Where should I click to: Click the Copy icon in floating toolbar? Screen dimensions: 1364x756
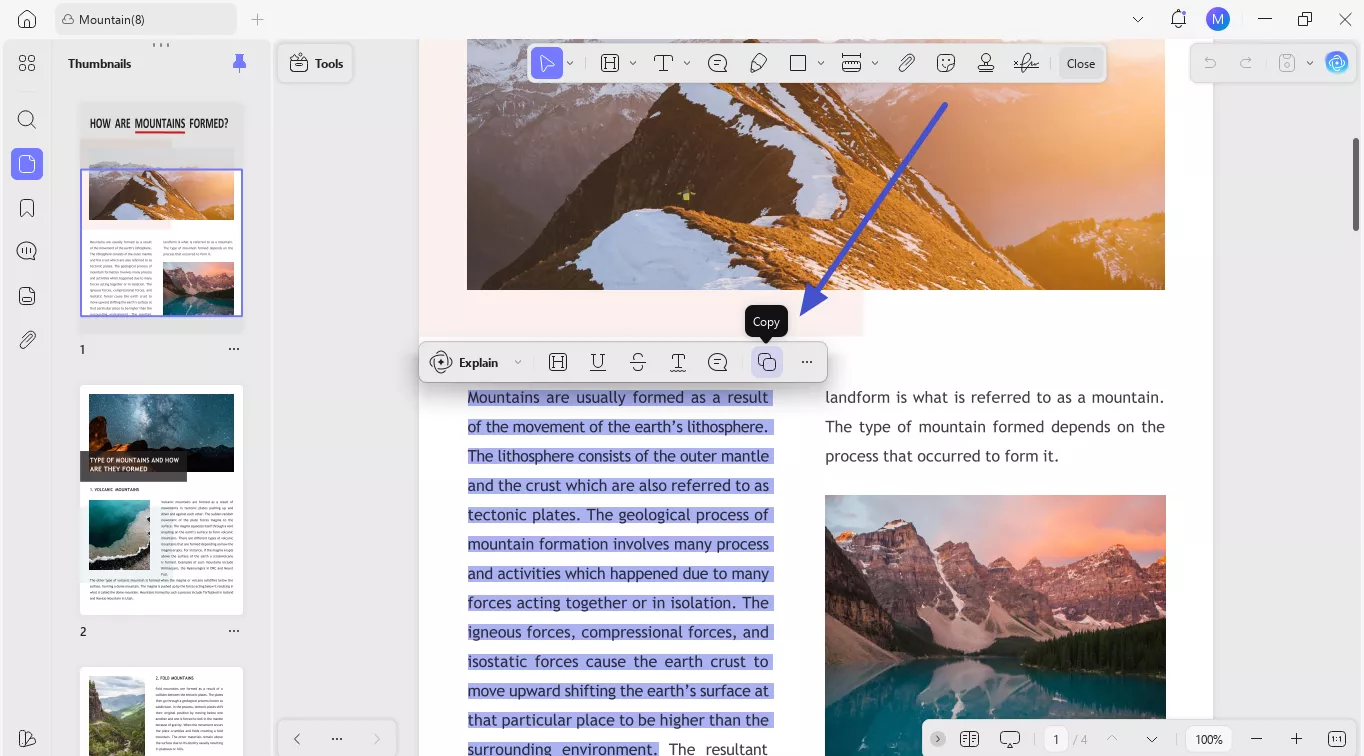point(767,362)
